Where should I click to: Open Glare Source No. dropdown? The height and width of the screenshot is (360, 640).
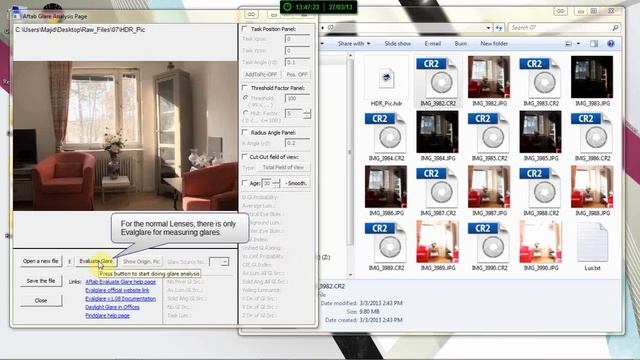[219, 262]
